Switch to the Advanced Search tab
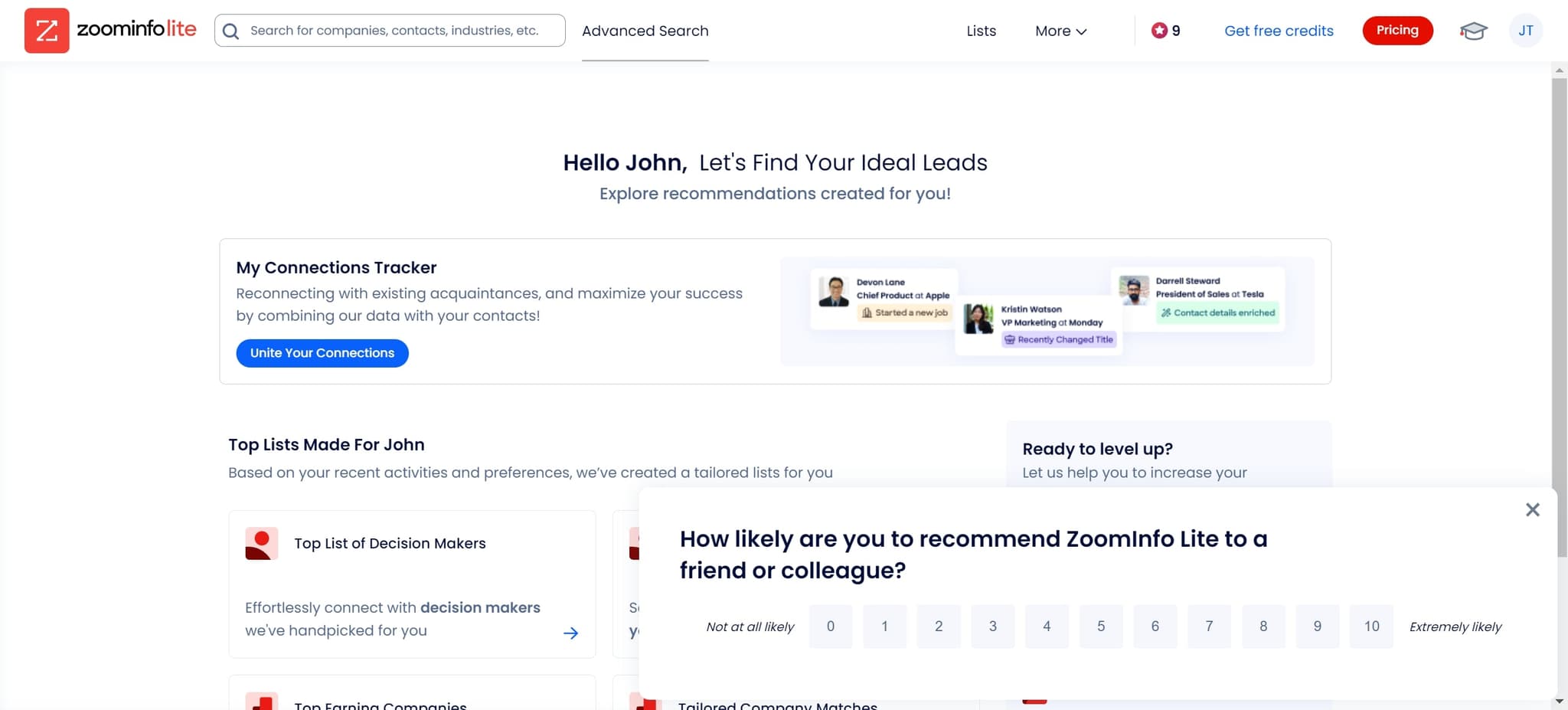The height and width of the screenshot is (710, 1568). tap(645, 31)
